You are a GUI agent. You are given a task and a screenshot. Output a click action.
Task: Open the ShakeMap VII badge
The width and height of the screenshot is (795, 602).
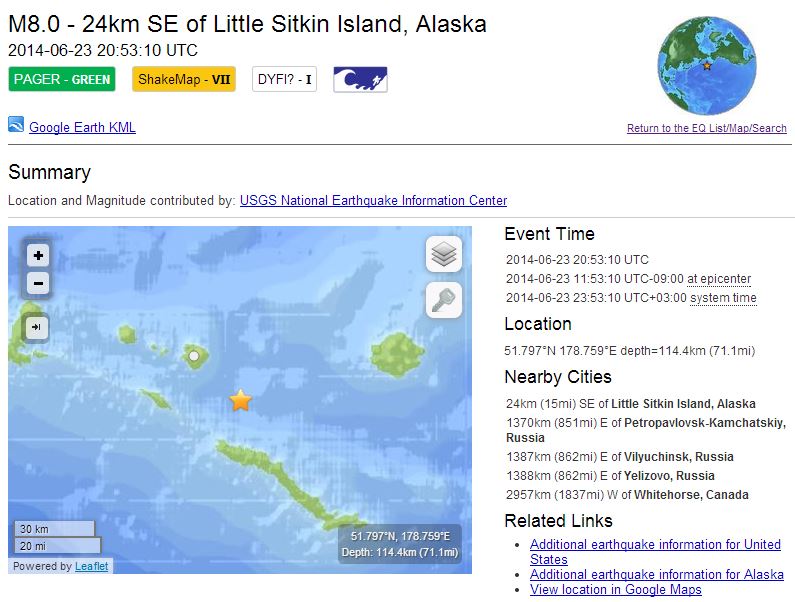(184, 79)
